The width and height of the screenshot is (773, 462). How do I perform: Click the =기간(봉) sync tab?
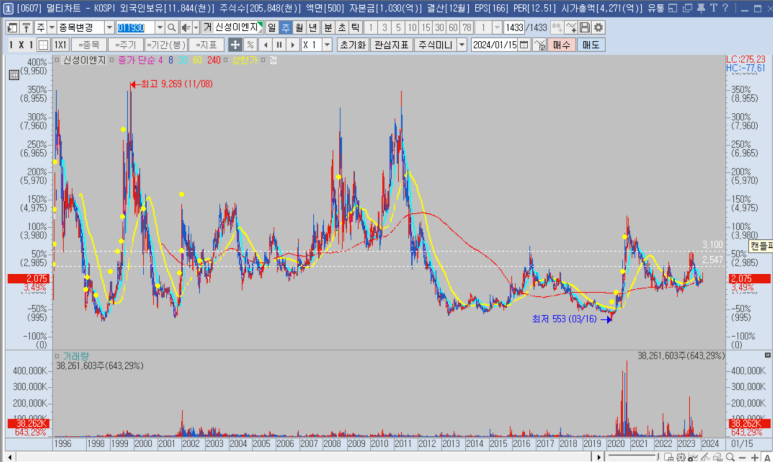tap(166, 45)
